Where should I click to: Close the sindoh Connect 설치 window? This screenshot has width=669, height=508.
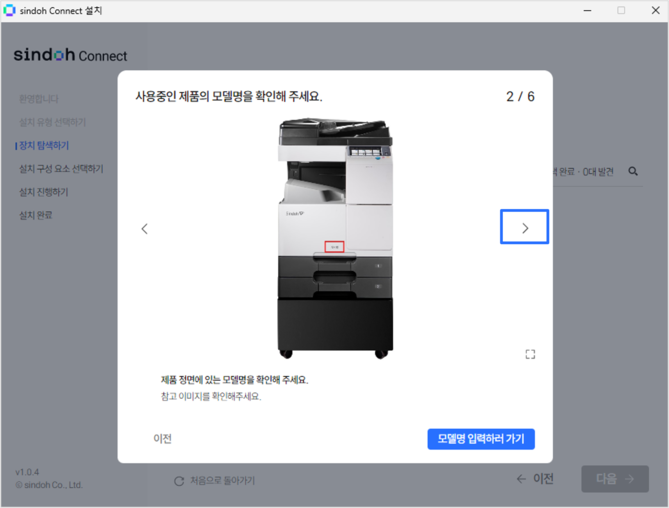(x=656, y=10)
